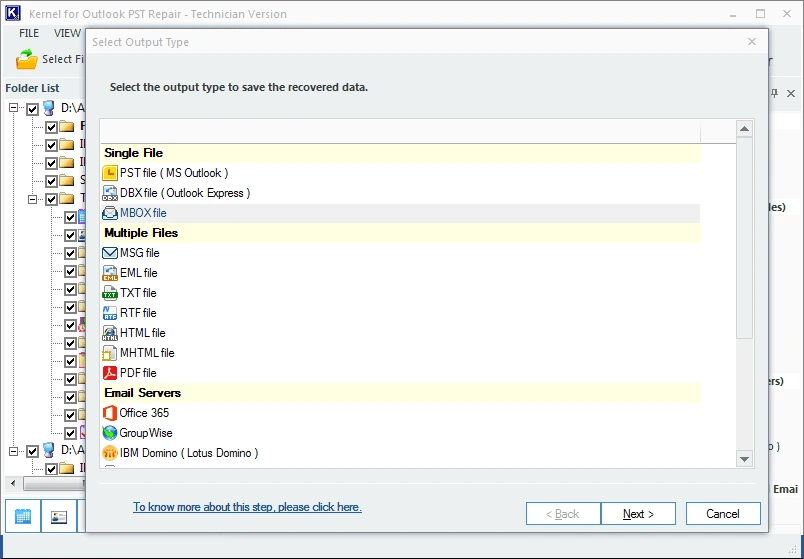Click the Select File toolbar button label
804x559 pixels.
point(63,59)
